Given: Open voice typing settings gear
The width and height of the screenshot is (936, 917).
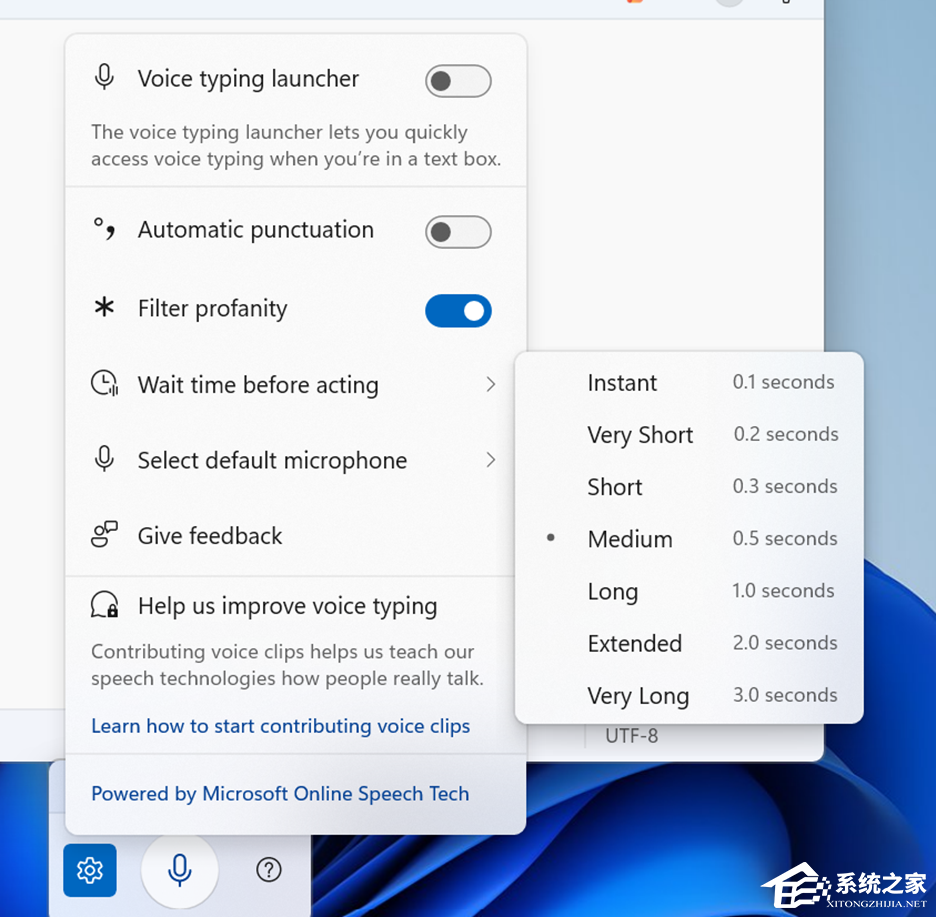Looking at the screenshot, I should [x=90, y=870].
